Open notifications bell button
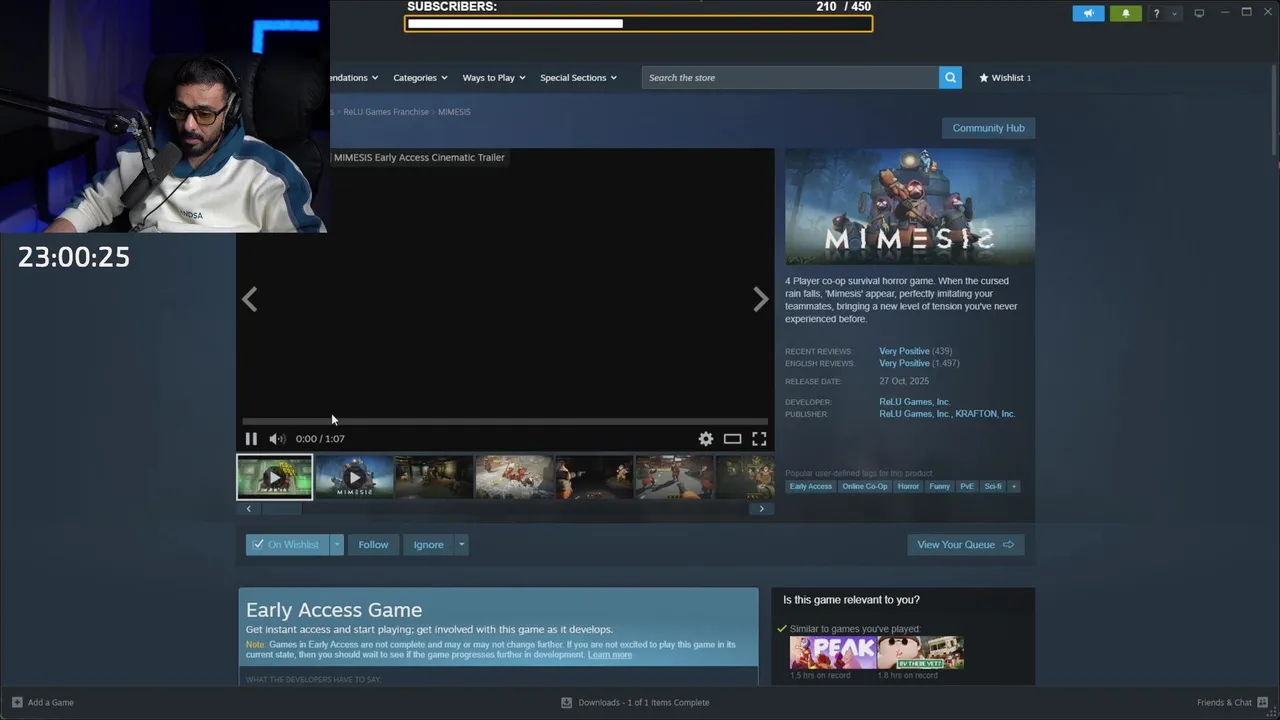 [1126, 13]
